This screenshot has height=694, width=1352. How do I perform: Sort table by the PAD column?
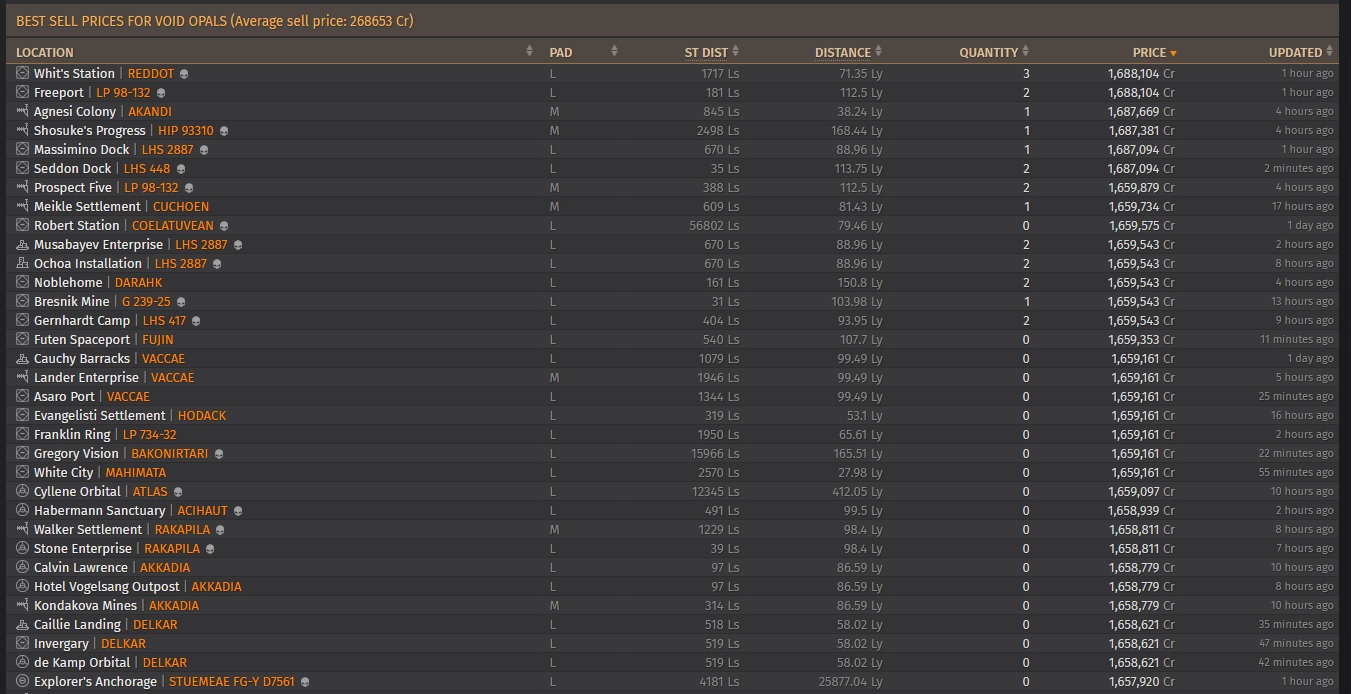pos(561,52)
